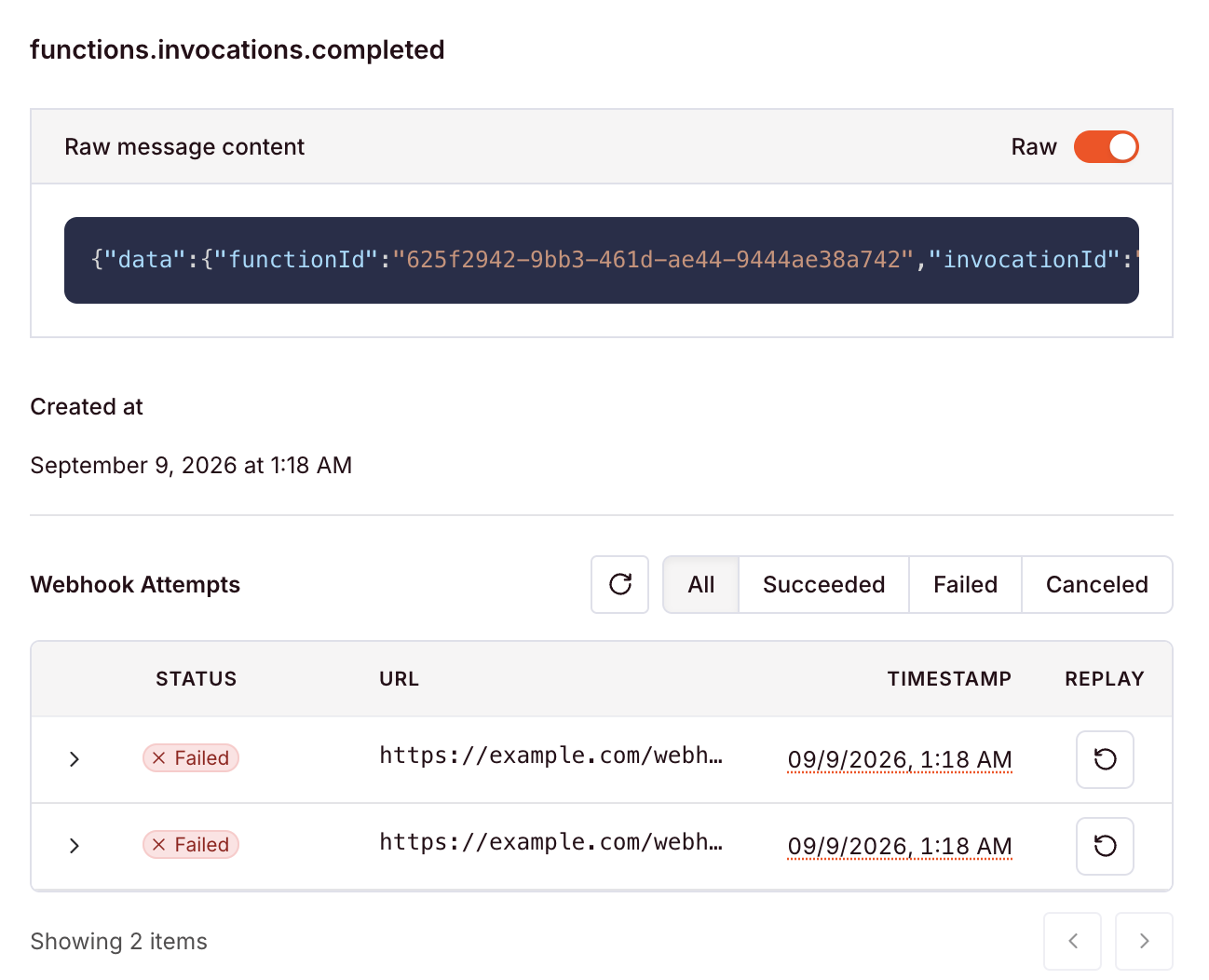Screen dimensions: 1209x980
Task: Refresh the Webhook Attempts list
Action: 620,585
